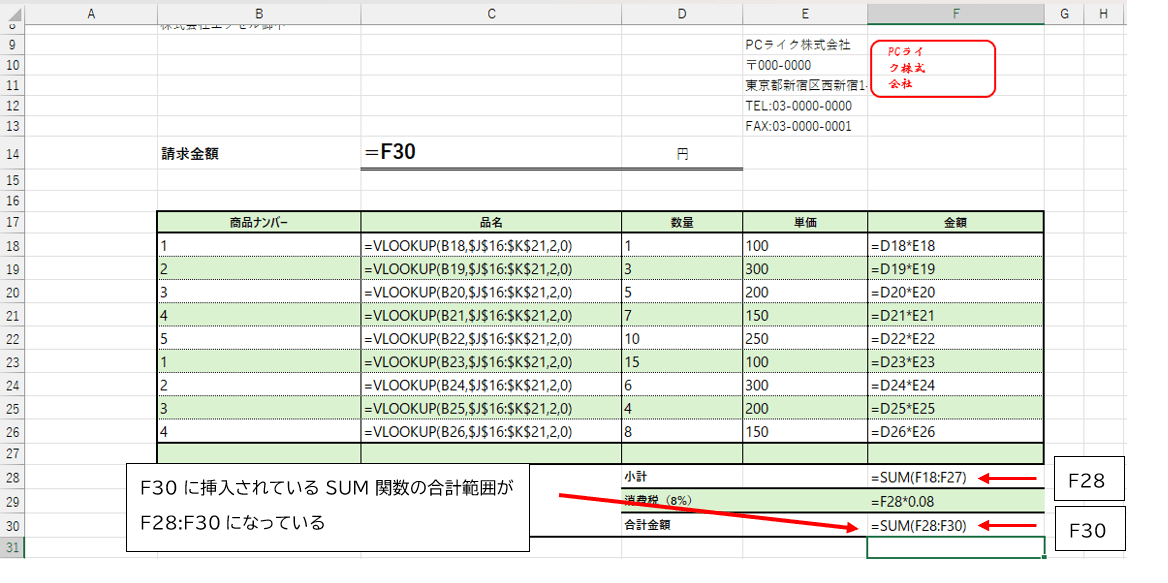Click the TEL:03-0000-0000 cell
Viewport: 1168px width, 583px height.
click(805, 106)
